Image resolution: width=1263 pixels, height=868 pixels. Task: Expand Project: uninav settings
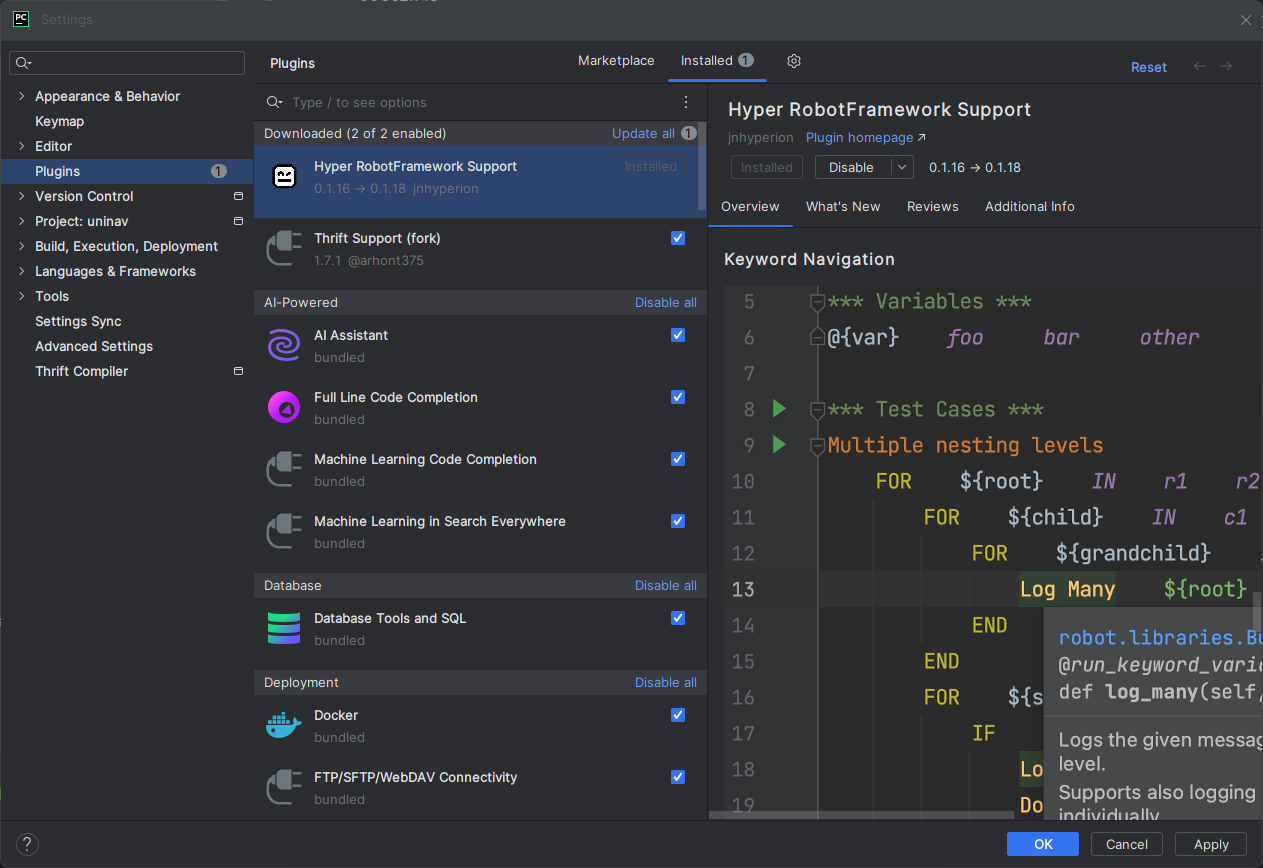[22, 221]
